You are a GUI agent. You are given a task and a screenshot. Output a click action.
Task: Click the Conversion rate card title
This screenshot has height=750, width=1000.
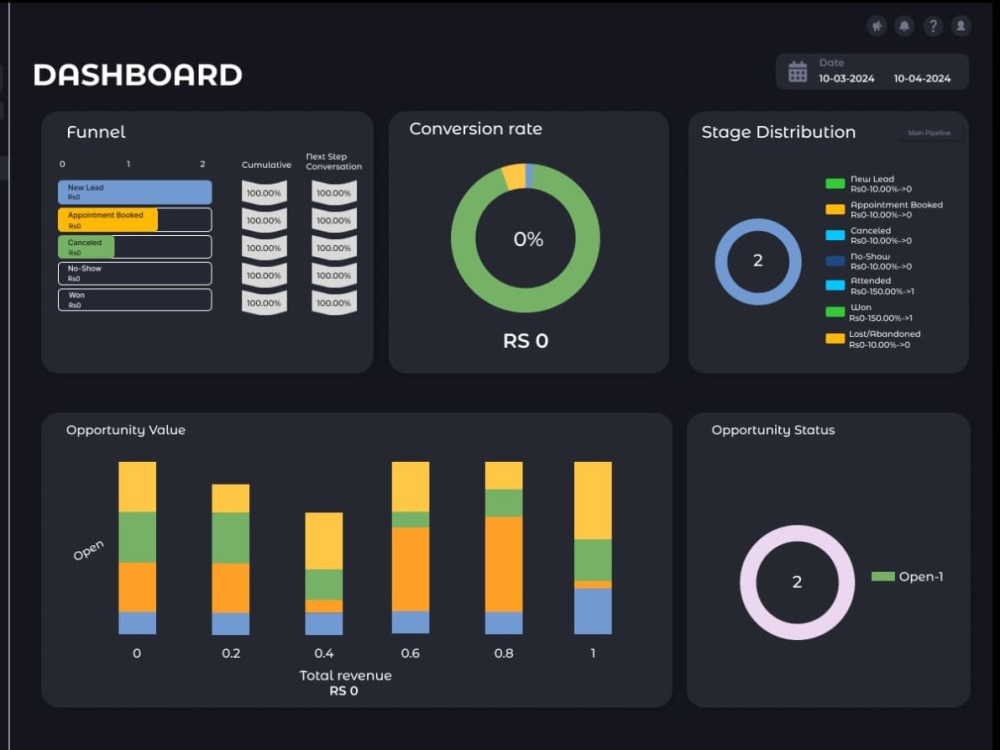click(476, 129)
